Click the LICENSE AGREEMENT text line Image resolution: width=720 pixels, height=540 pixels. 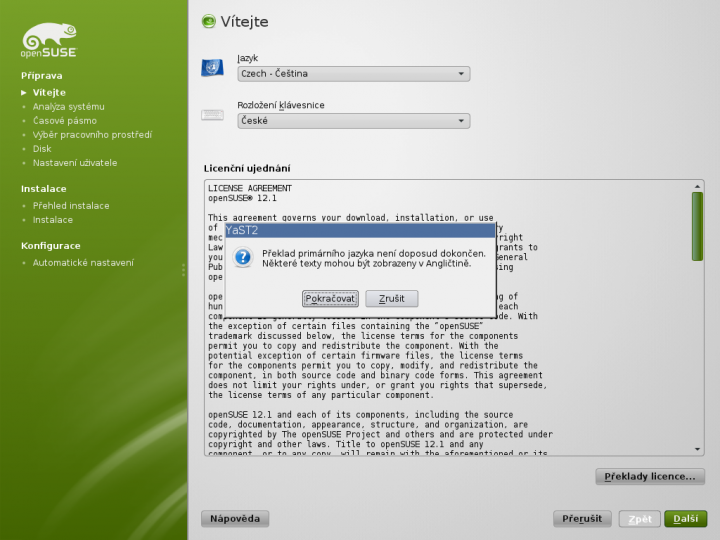click(x=249, y=188)
